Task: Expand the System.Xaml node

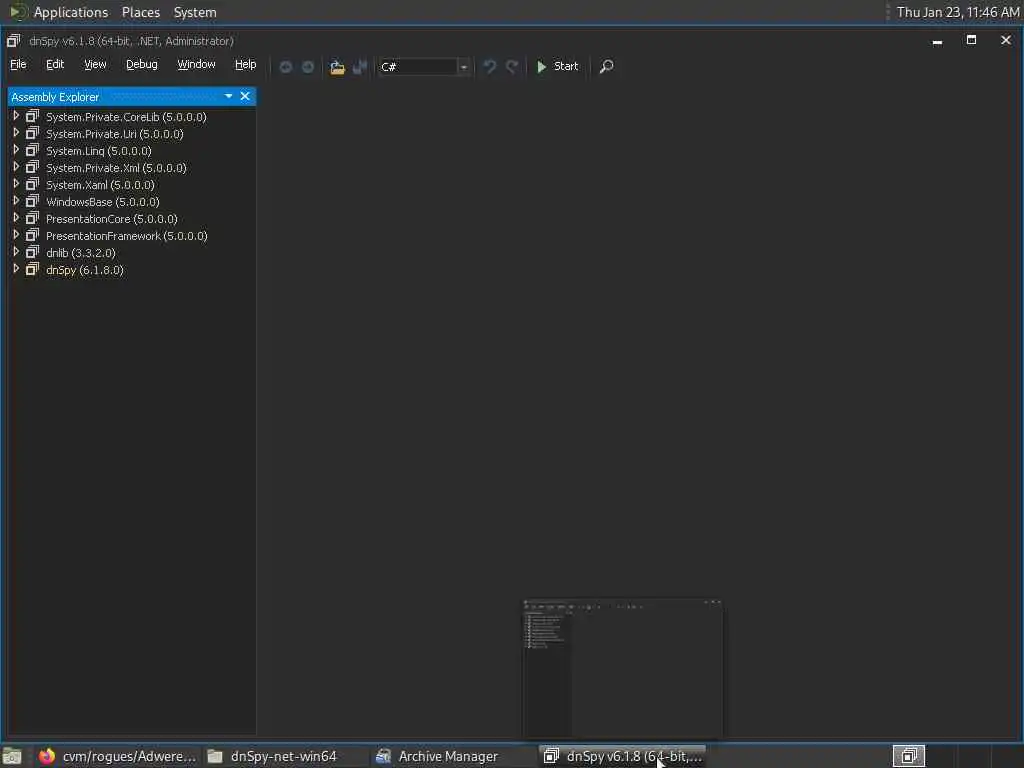Action: click(16, 184)
